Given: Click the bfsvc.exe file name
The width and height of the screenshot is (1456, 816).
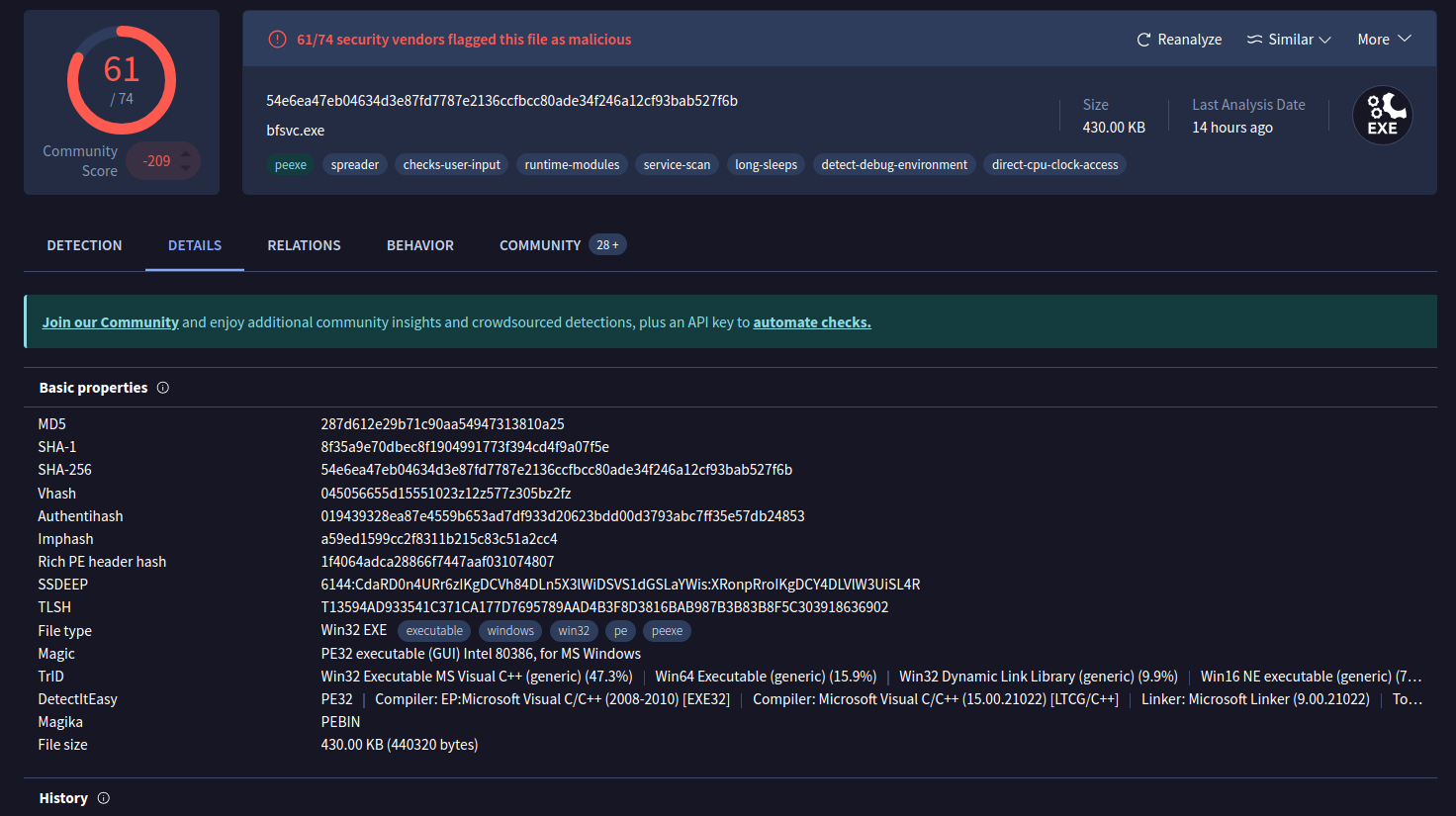Looking at the screenshot, I should click(x=295, y=131).
